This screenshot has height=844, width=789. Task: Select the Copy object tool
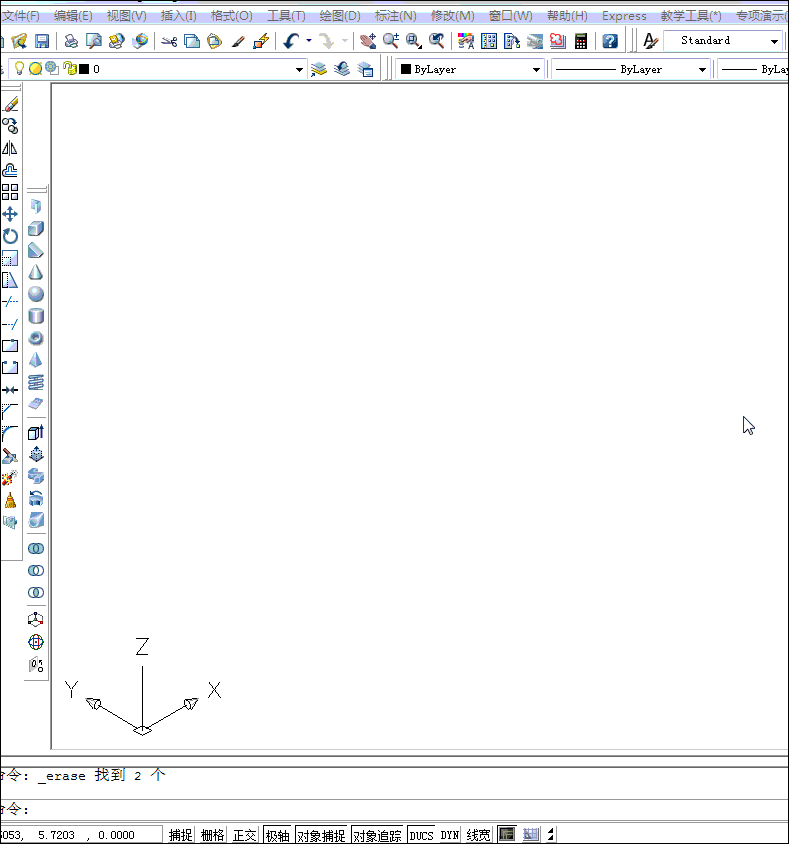pos(10,126)
